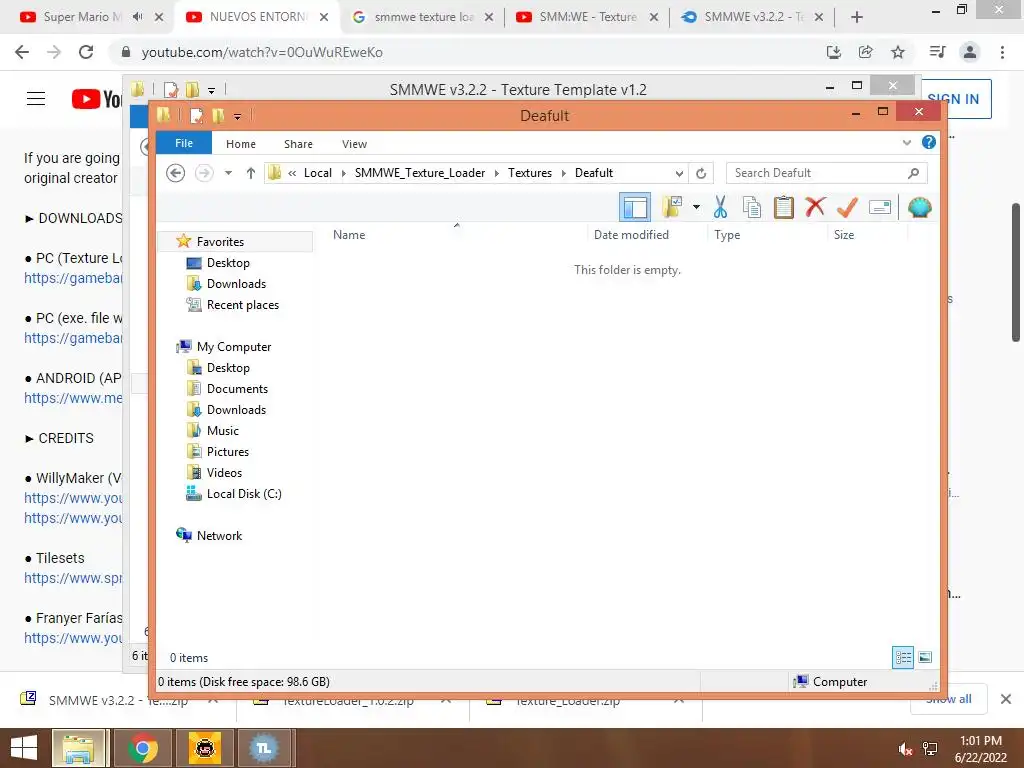Click the red X Delete icon
Screen dimensions: 1024x768
pyautogui.click(x=815, y=207)
